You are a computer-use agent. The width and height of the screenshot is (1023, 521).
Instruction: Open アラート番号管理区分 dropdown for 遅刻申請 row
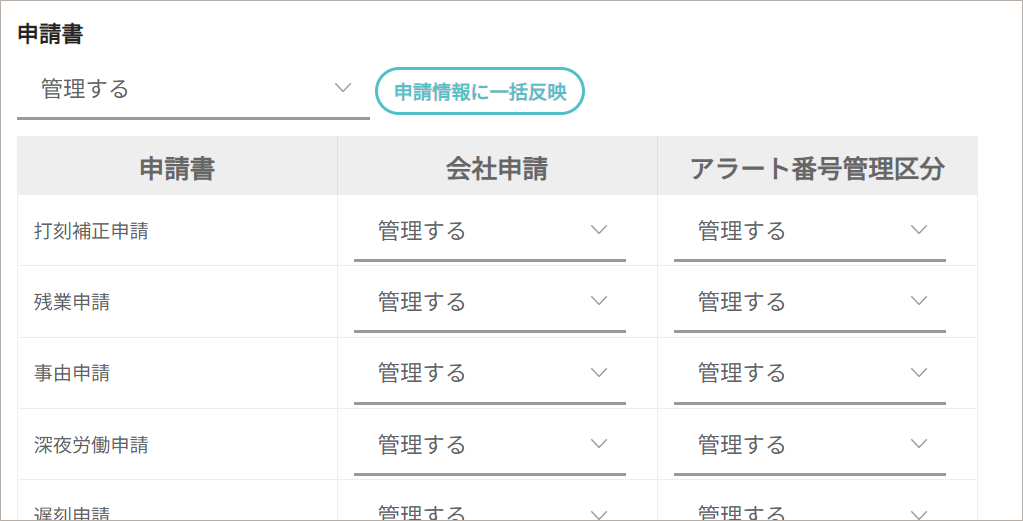810,512
